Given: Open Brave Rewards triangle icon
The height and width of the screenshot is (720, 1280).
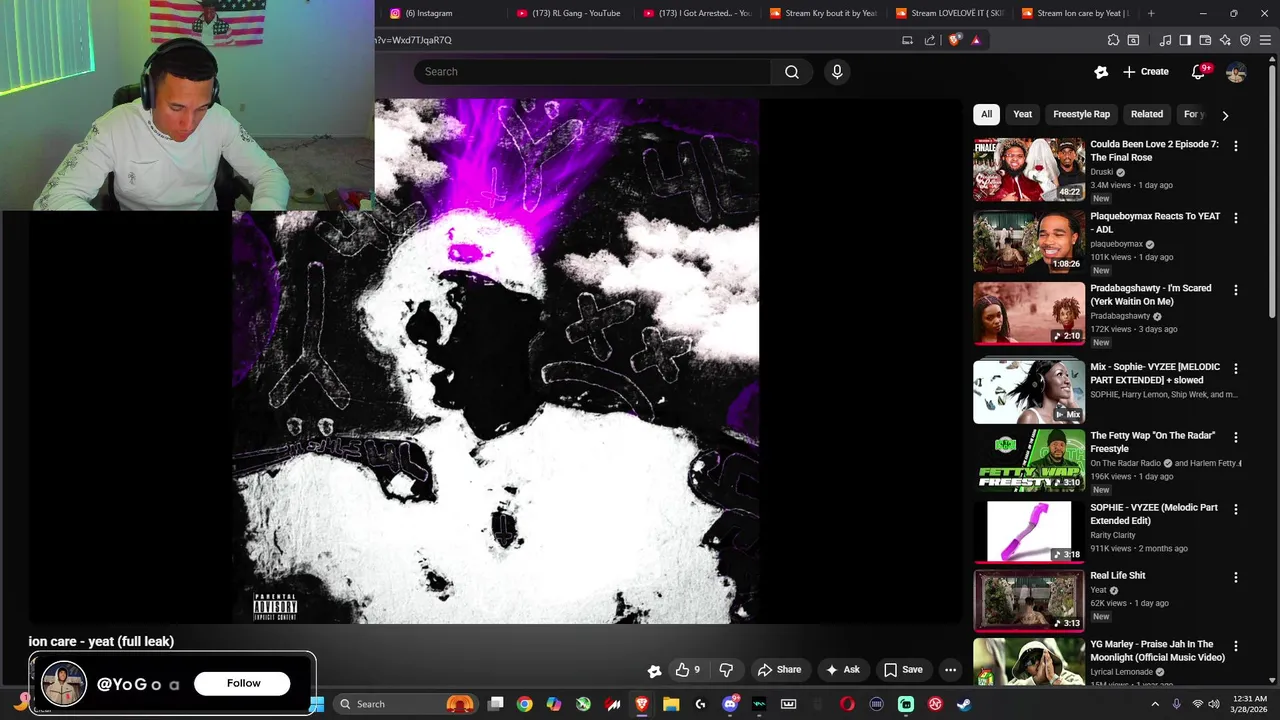Looking at the screenshot, I should pyautogui.click(x=976, y=40).
